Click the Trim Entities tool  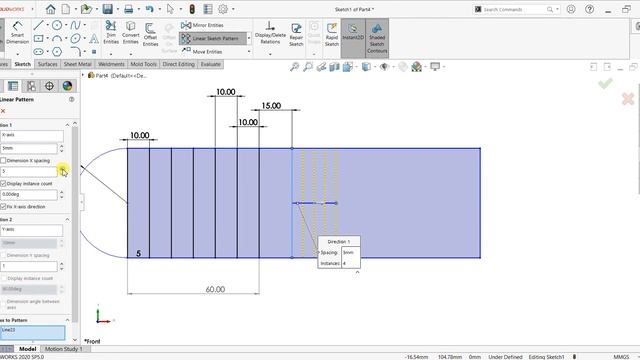pyautogui.click(x=111, y=32)
